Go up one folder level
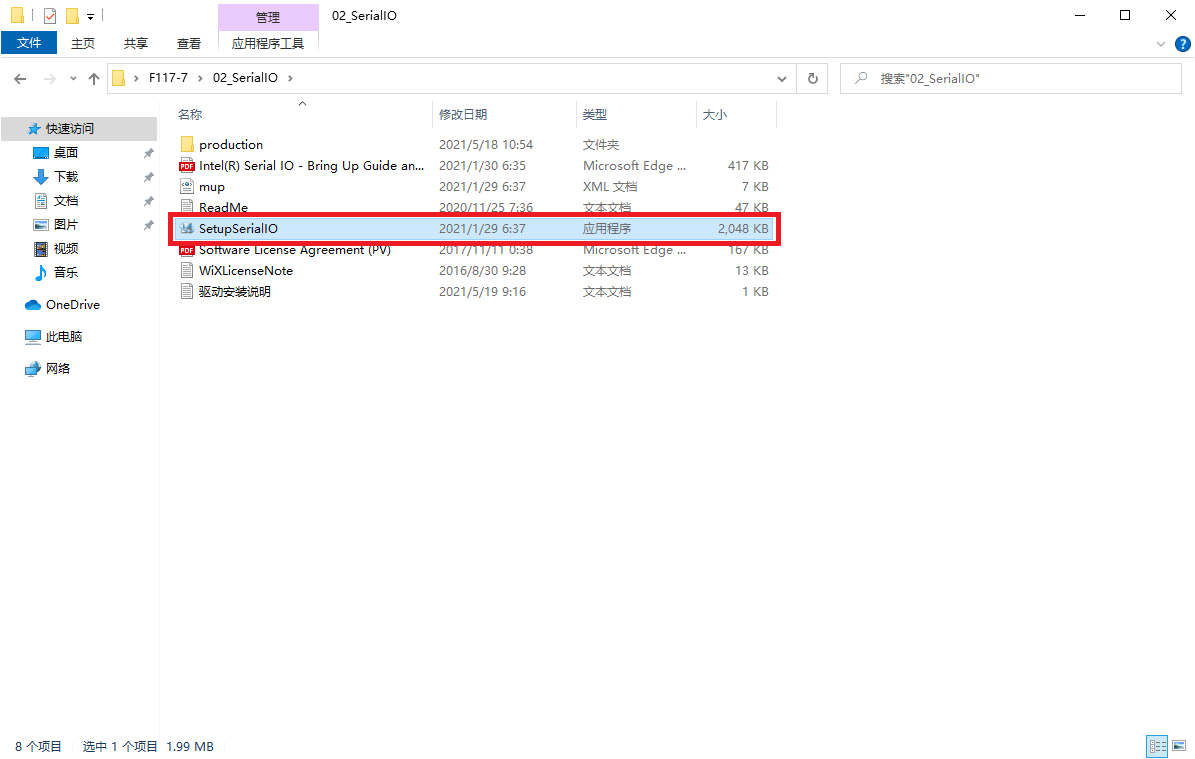The width and height of the screenshot is (1195, 759). point(94,78)
